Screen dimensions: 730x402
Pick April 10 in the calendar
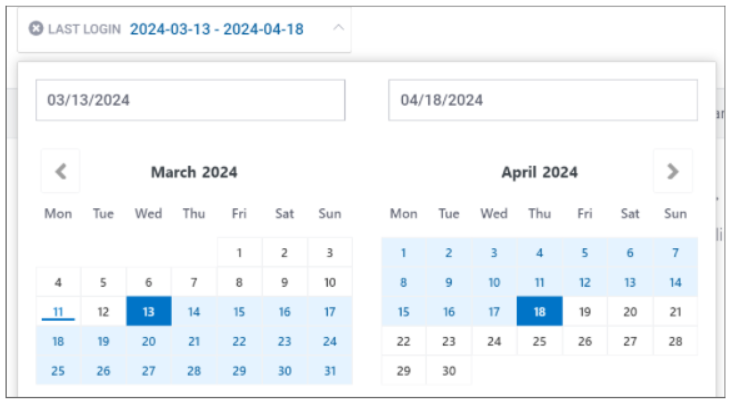point(494,282)
